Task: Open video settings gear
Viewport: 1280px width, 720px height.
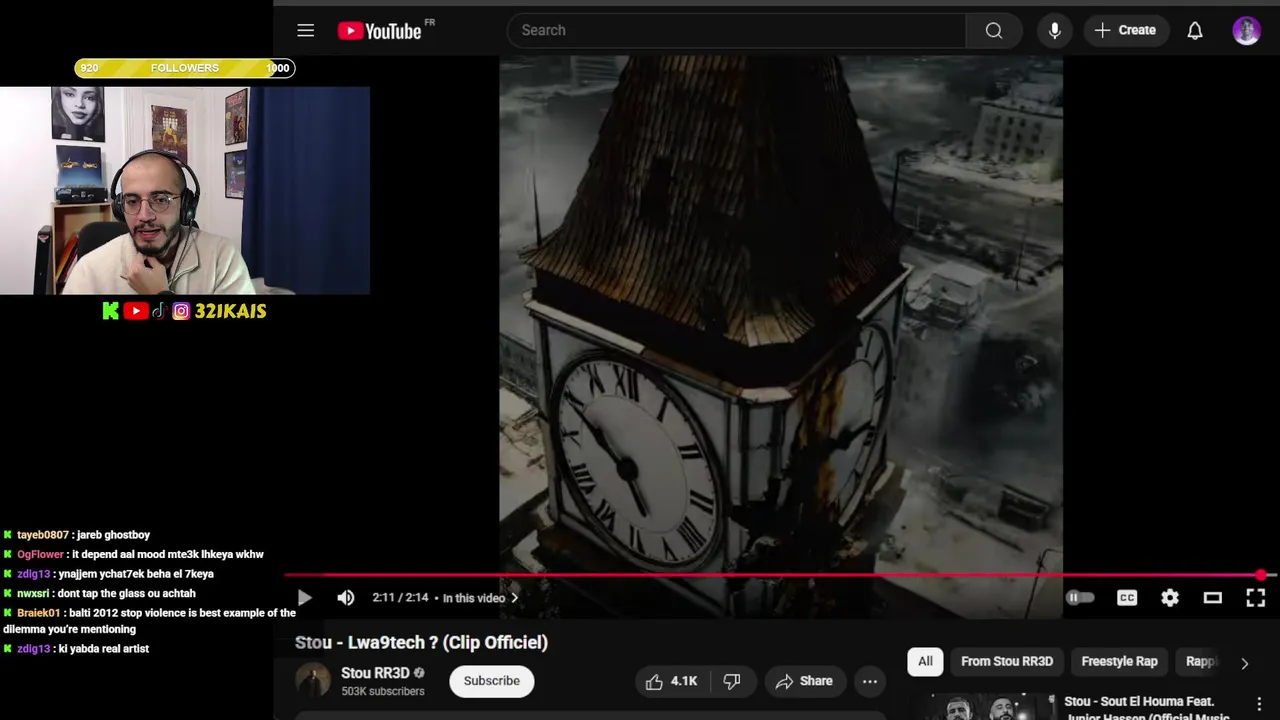Action: pos(1170,597)
